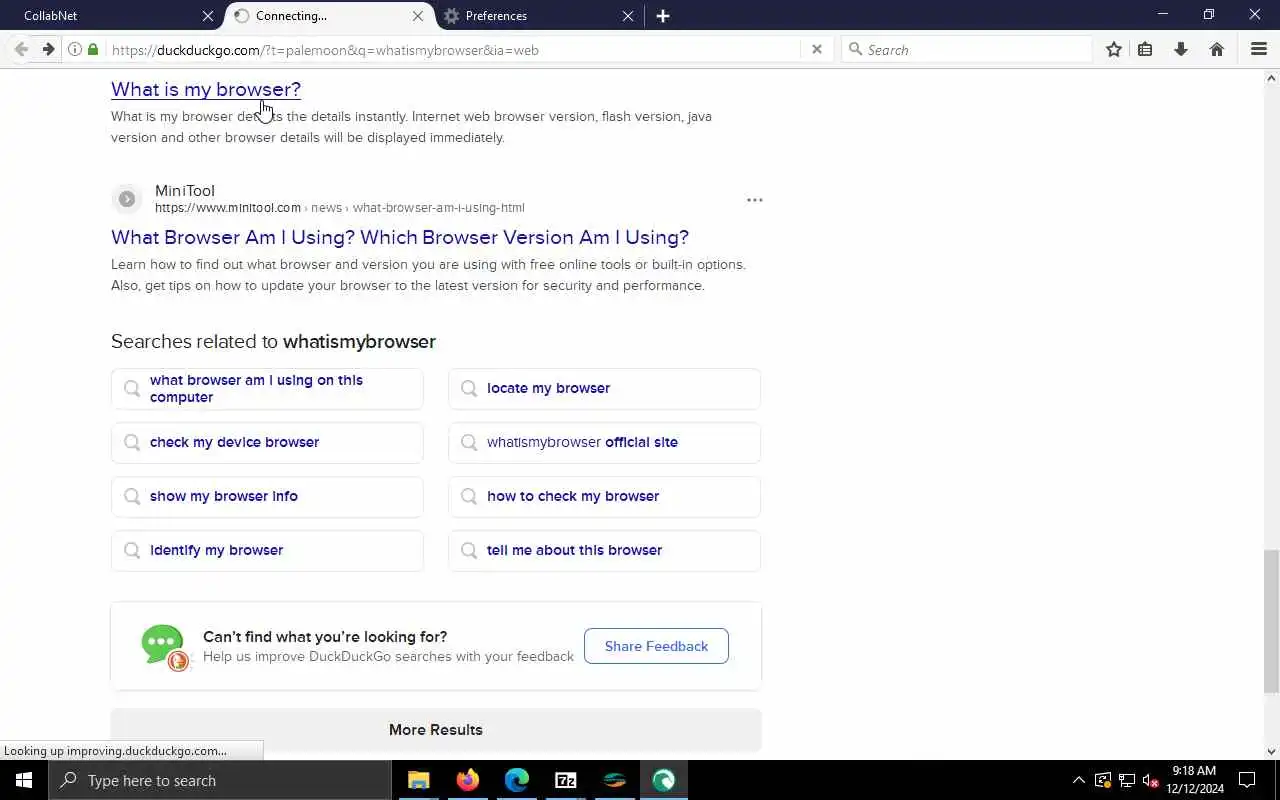Show bookmarks menu icon in toolbar
The height and width of the screenshot is (800, 1280).
click(x=1146, y=49)
